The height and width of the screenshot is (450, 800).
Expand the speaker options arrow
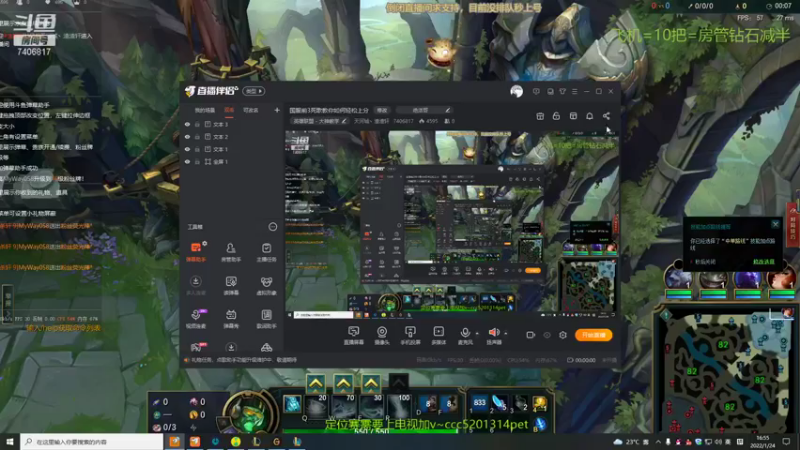(x=506, y=333)
